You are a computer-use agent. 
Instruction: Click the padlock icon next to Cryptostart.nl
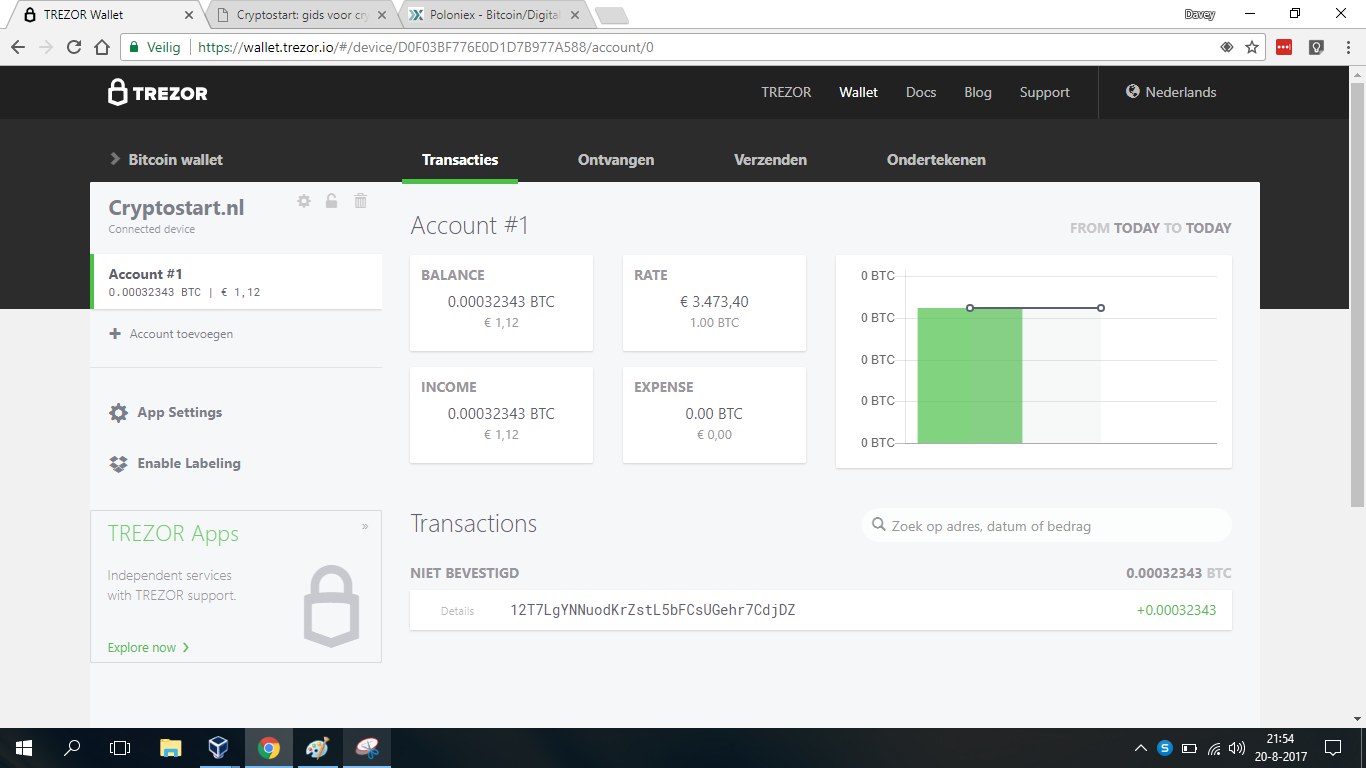(x=332, y=201)
